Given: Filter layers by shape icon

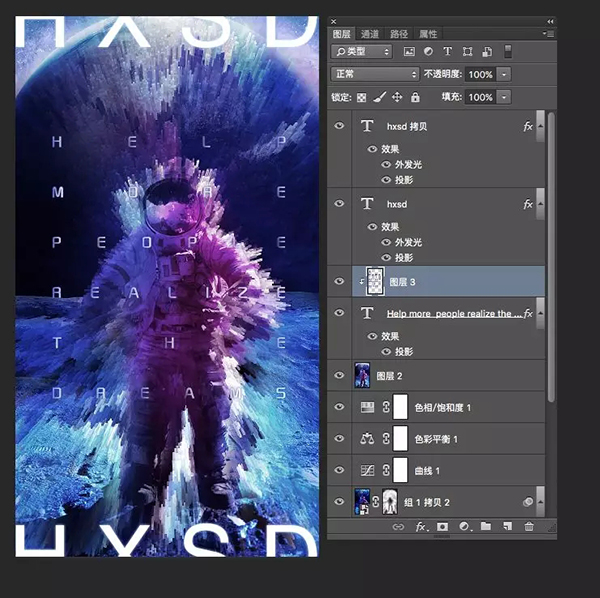Looking at the screenshot, I should (467, 52).
